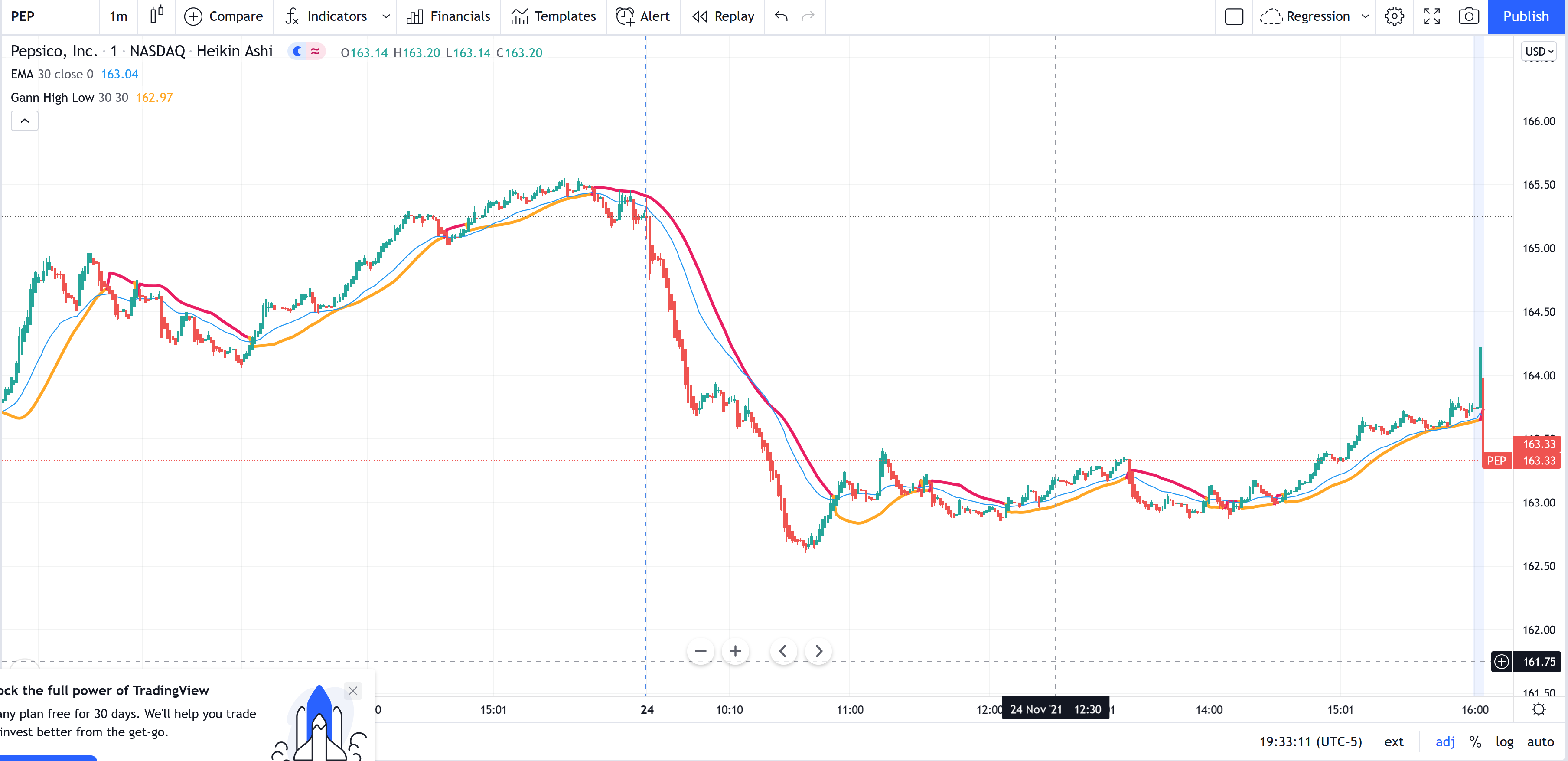Click the 24 Nov '21 12:30 time label
This screenshot has height=761, width=1568.
pos(1056,709)
